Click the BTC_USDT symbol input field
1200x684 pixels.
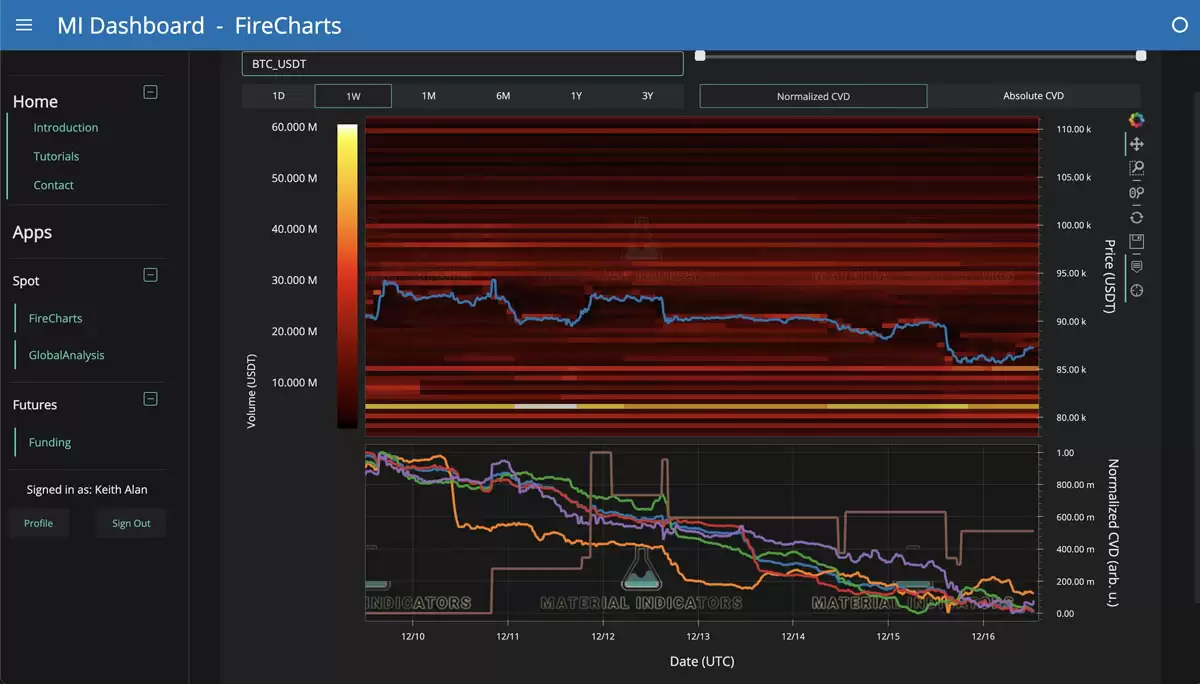click(462, 63)
